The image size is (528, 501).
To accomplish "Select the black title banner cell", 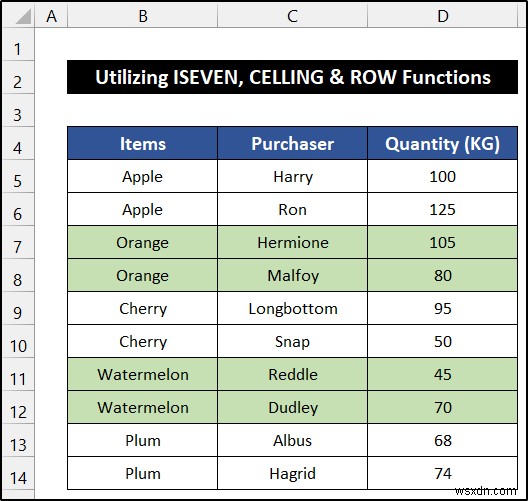I will tap(292, 77).
